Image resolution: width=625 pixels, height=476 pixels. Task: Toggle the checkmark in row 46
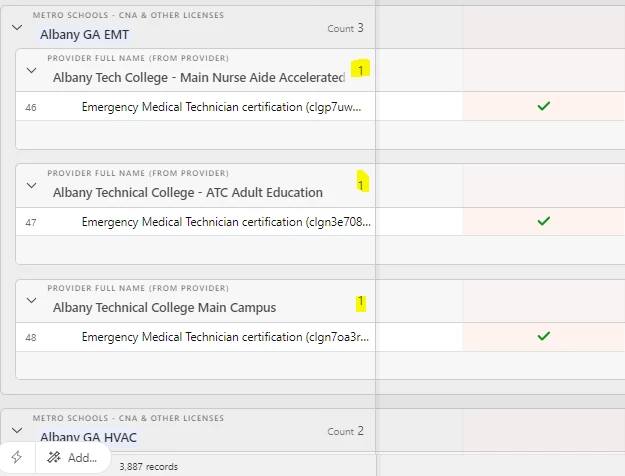coord(543,106)
